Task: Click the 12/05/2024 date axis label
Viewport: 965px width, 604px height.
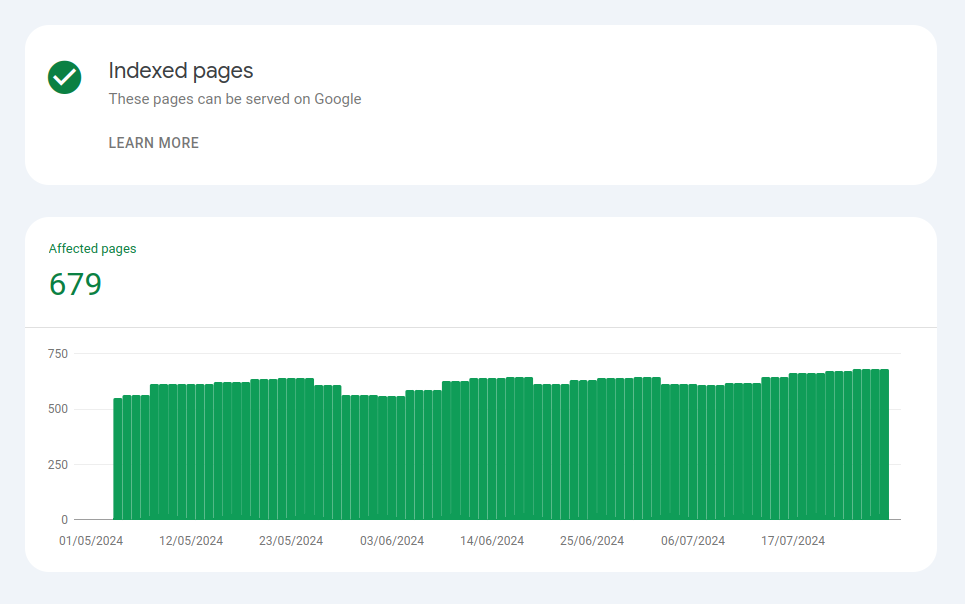Action: click(x=191, y=541)
